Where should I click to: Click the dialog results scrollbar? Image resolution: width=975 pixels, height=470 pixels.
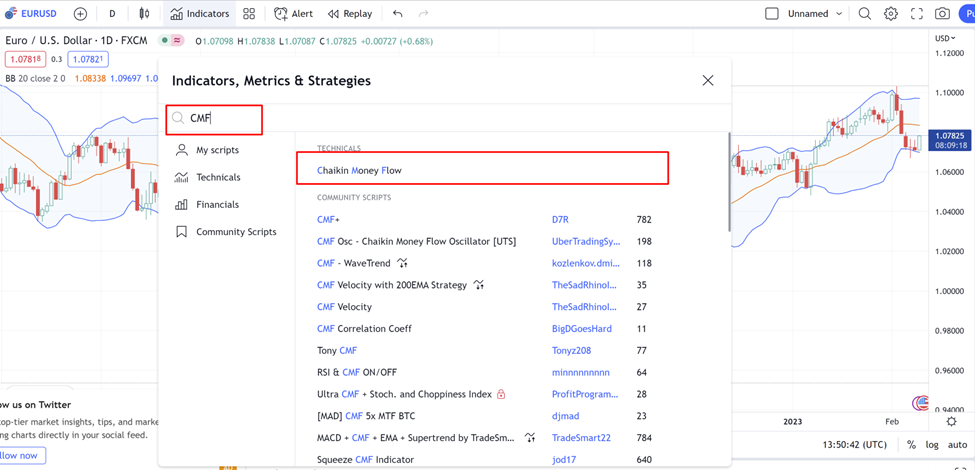click(x=729, y=182)
